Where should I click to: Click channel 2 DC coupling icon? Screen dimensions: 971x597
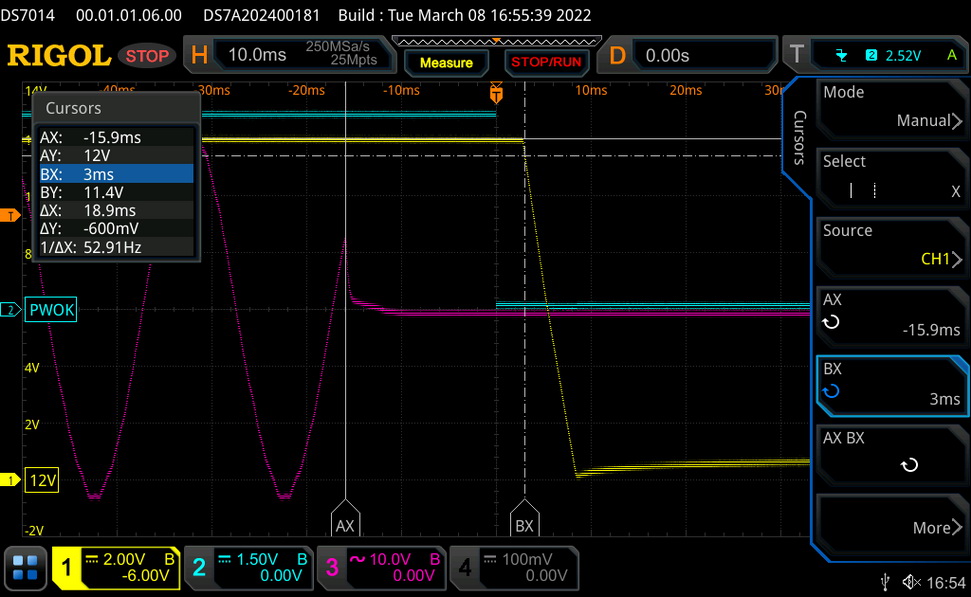[224, 559]
